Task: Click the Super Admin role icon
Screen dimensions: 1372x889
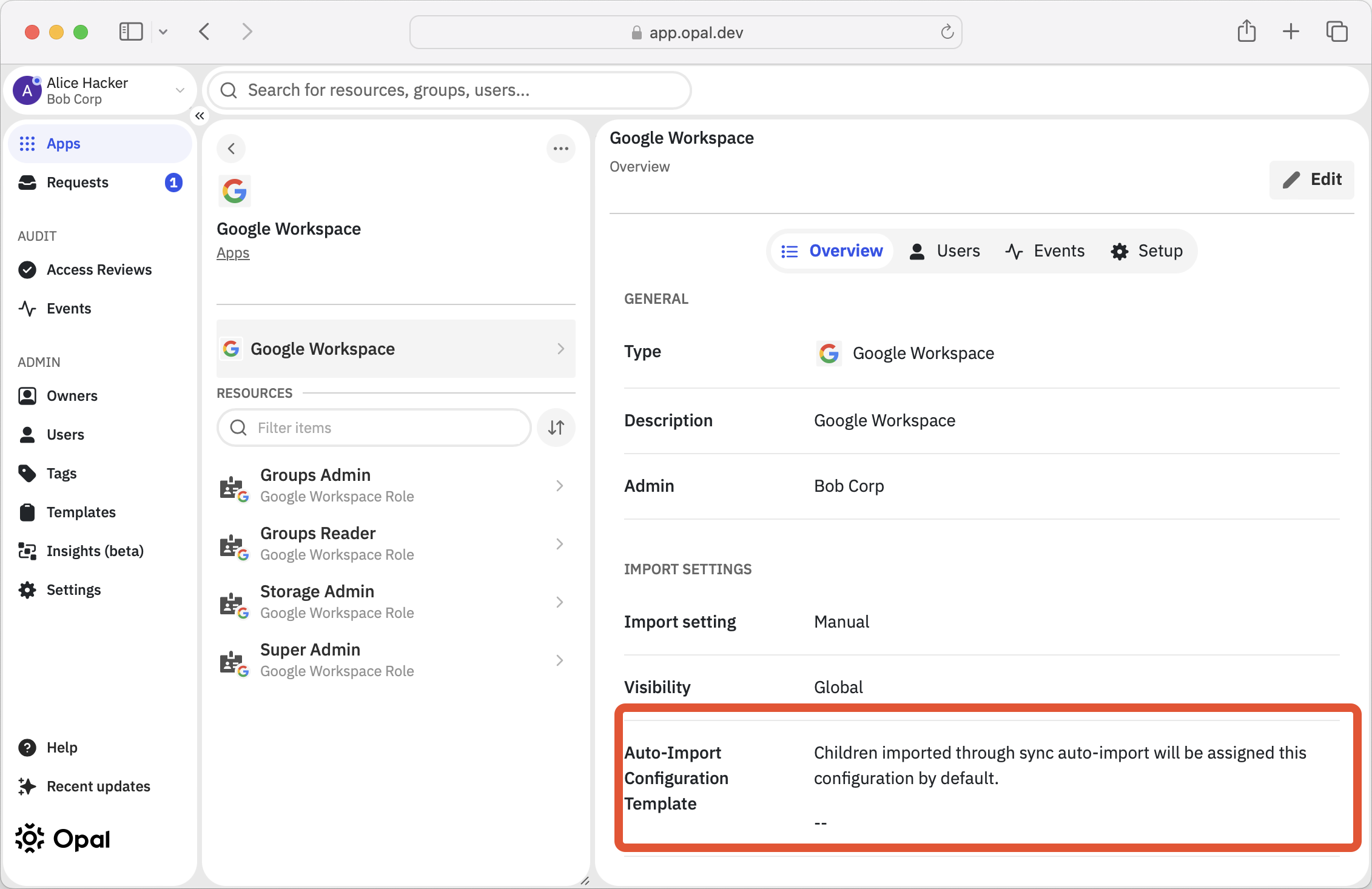Action: 234,663
